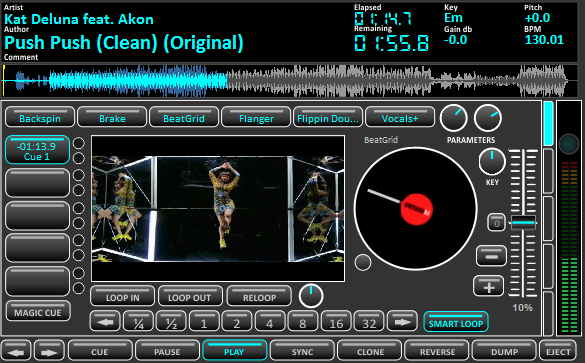Reset pitch with the 0 button
Viewport: 585px width, 363px height.
point(496,223)
